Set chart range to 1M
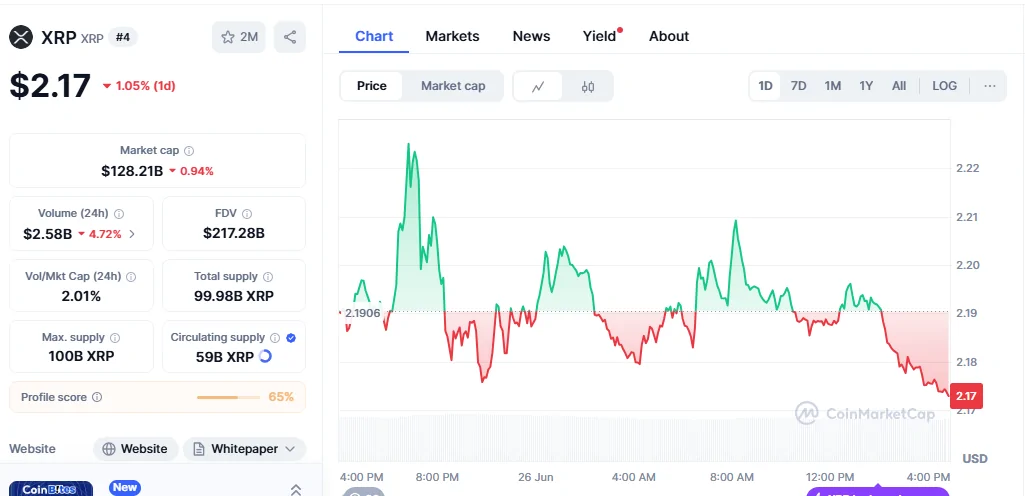The width and height of the screenshot is (1025, 496). pos(832,86)
